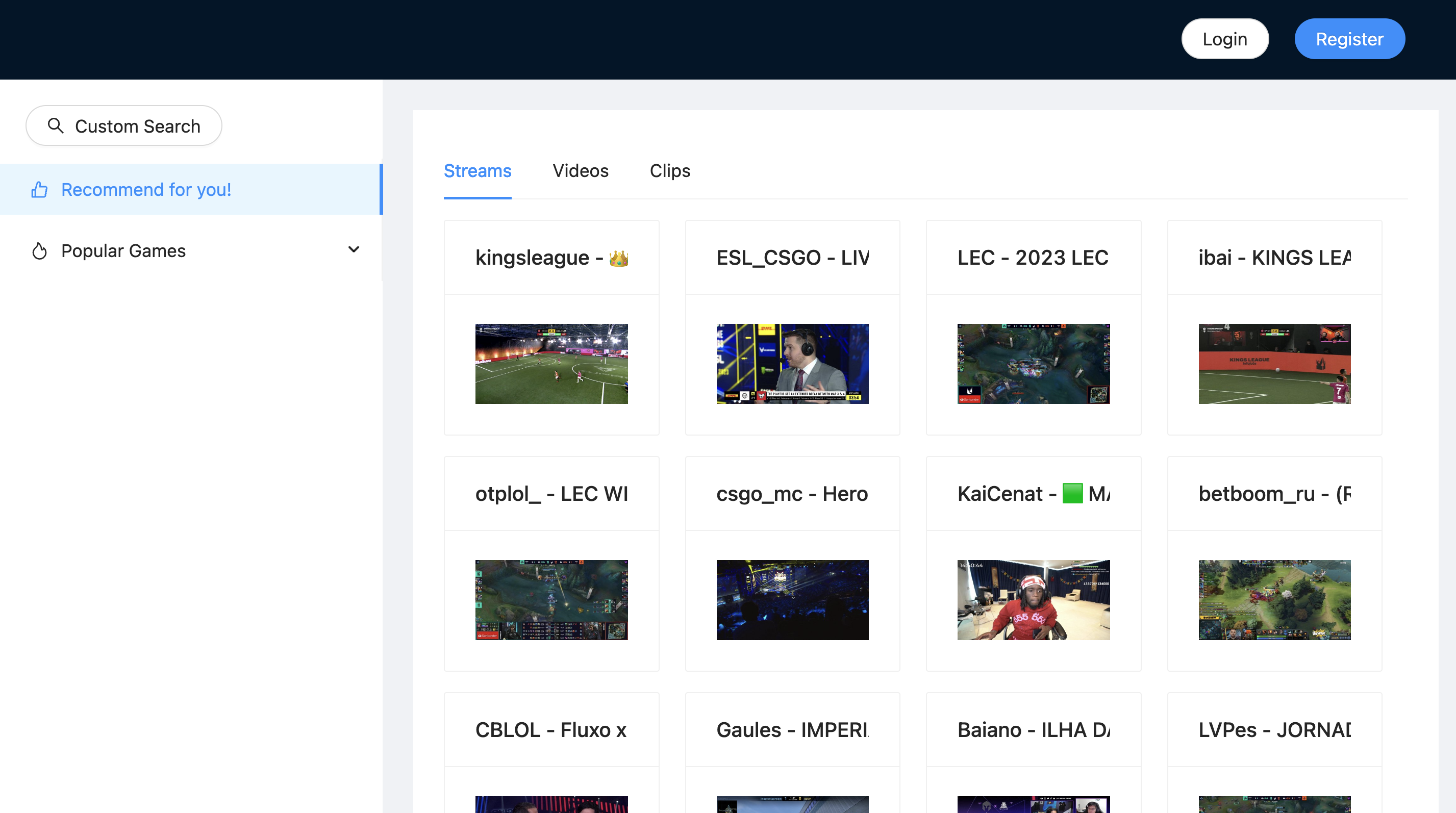Click the KaiCenat stream preview image
This screenshot has width=1456, height=813.
tap(1033, 599)
